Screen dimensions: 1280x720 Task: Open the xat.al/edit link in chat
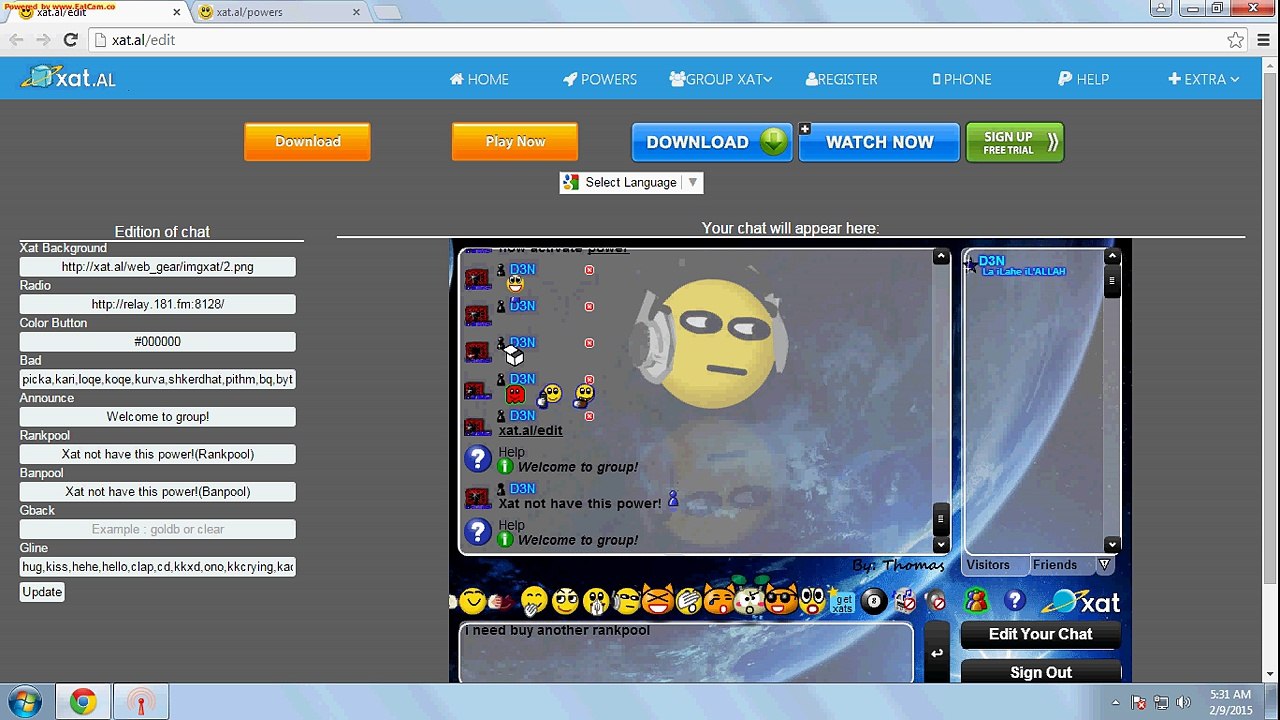[530, 430]
